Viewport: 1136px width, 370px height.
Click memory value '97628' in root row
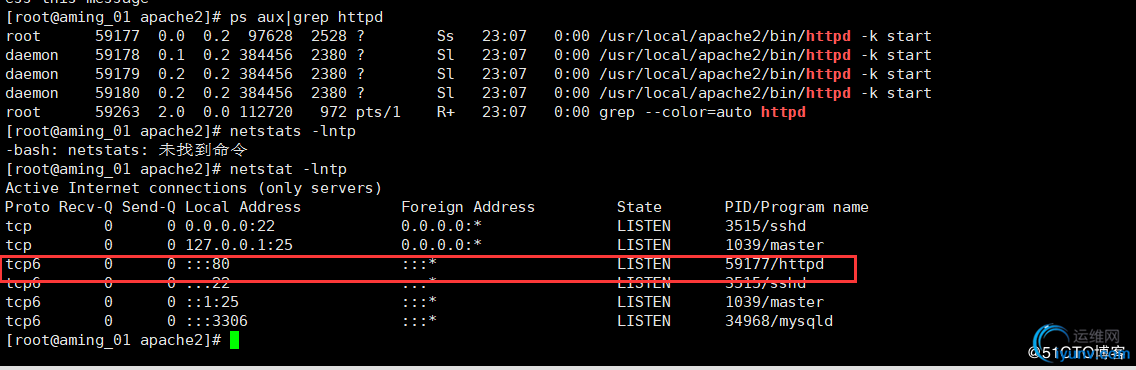pos(270,36)
